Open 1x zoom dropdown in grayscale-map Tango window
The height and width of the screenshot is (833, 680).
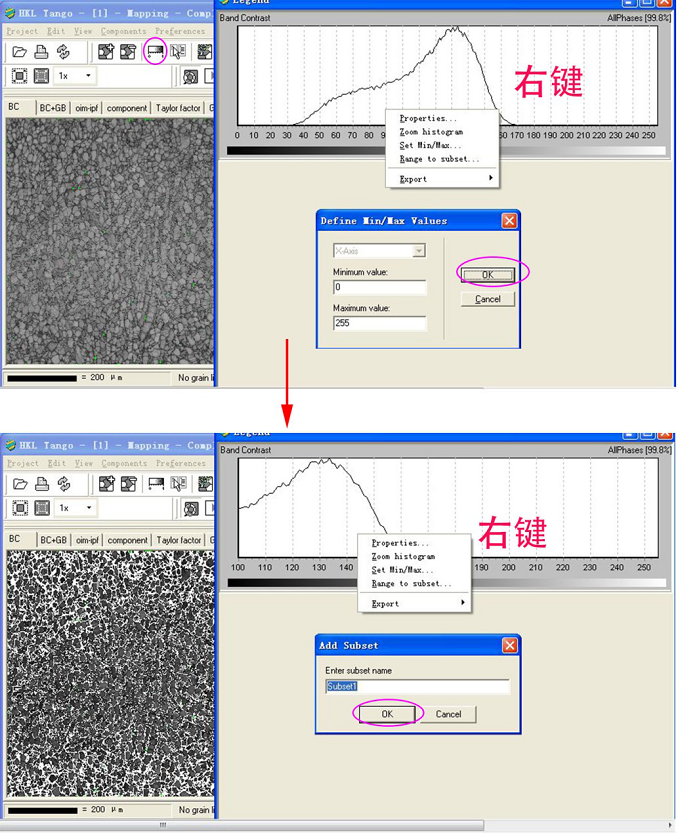click(88, 76)
